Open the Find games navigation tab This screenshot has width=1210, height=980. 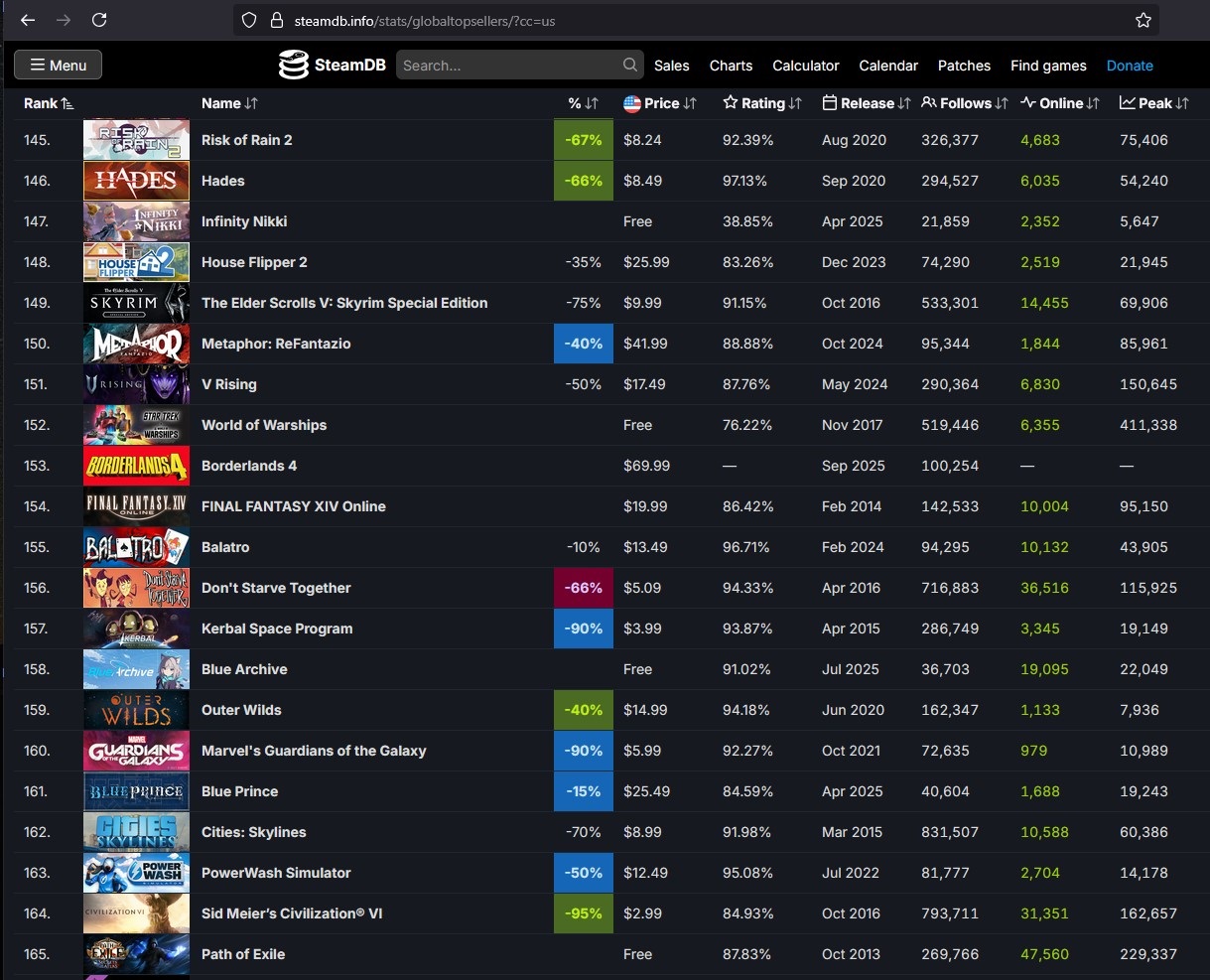point(1048,66)
